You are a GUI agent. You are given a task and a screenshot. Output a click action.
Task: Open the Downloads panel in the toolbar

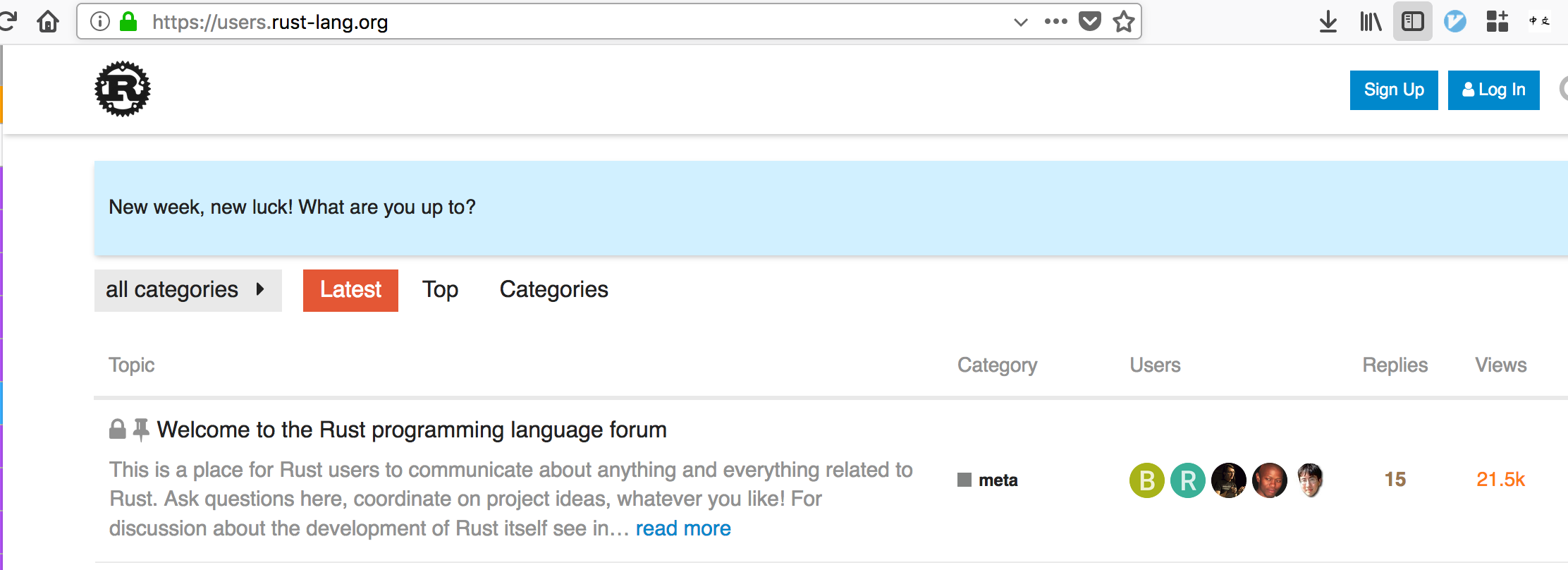click(x=1328, y=21)
